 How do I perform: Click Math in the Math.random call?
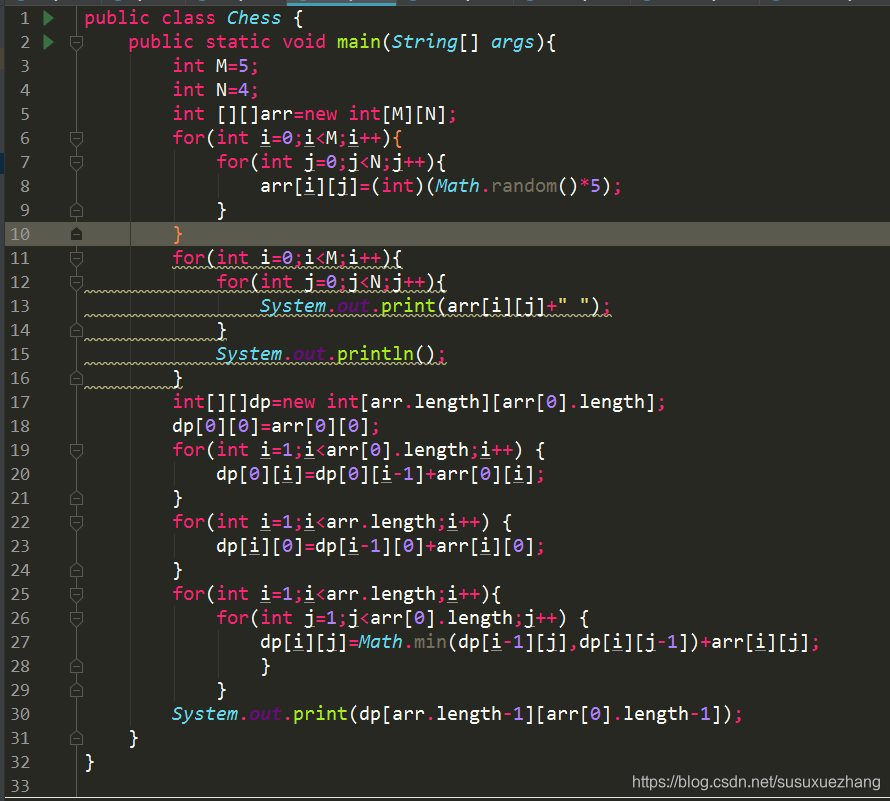457,186
